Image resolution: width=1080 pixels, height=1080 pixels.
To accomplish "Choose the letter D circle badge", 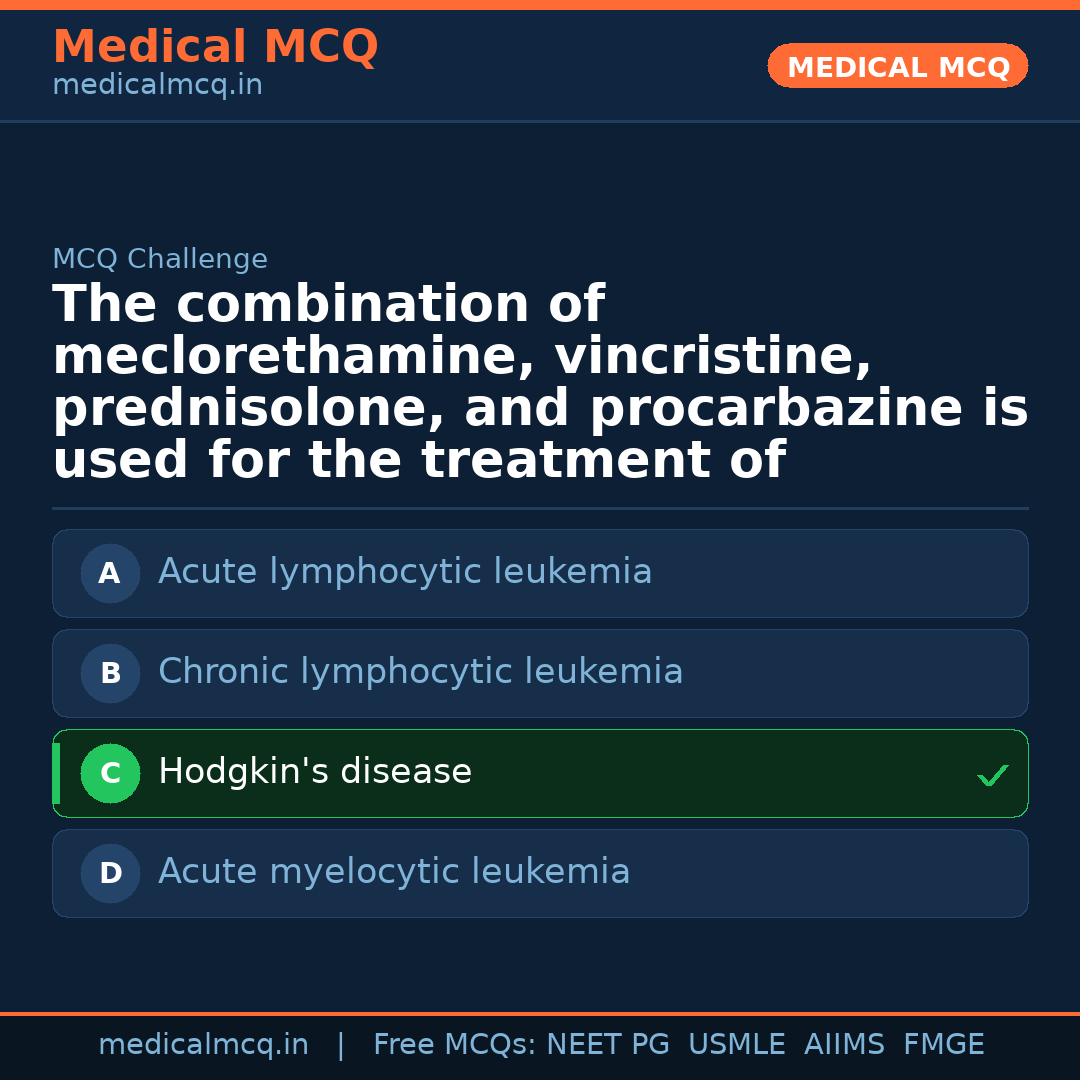I will (x=110, y=873).
